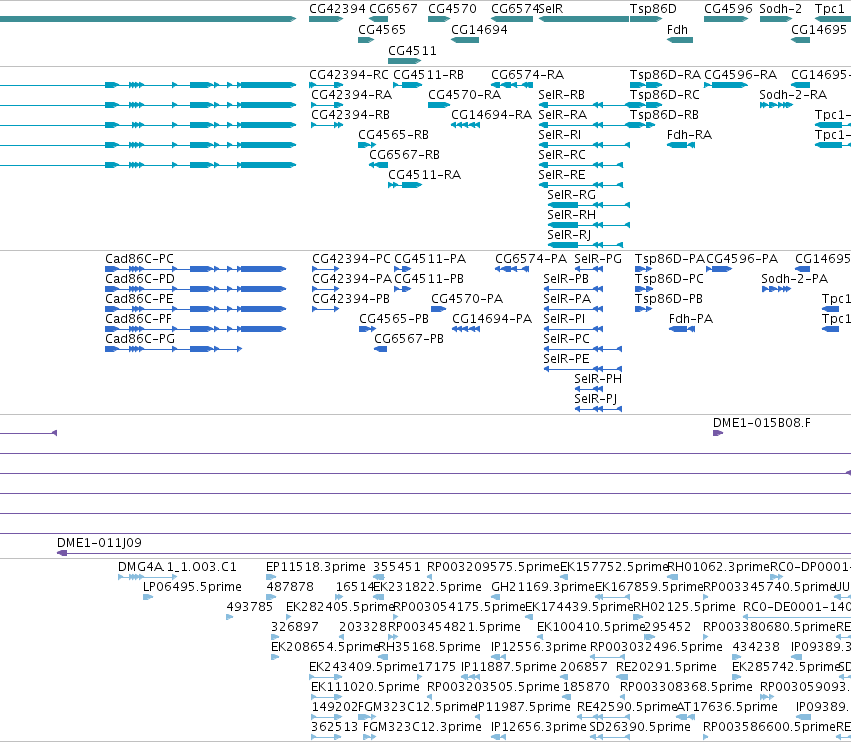Open the SelR-RB transcript label
Screen dimensions: 851x742
point(561,95)
